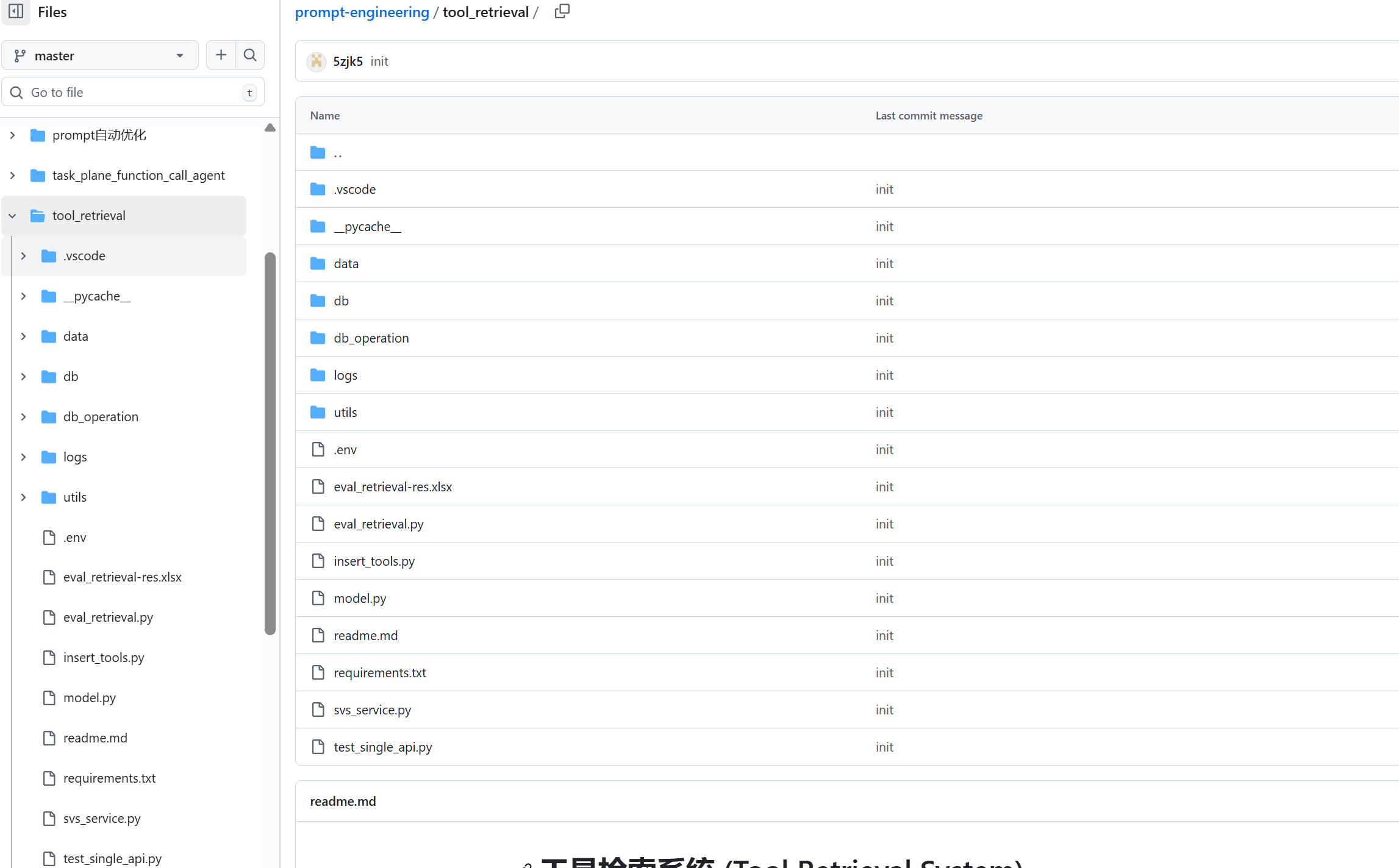Expand the db_operation sidebar folder
1399x868 pixels.
(x=24, y=417)
